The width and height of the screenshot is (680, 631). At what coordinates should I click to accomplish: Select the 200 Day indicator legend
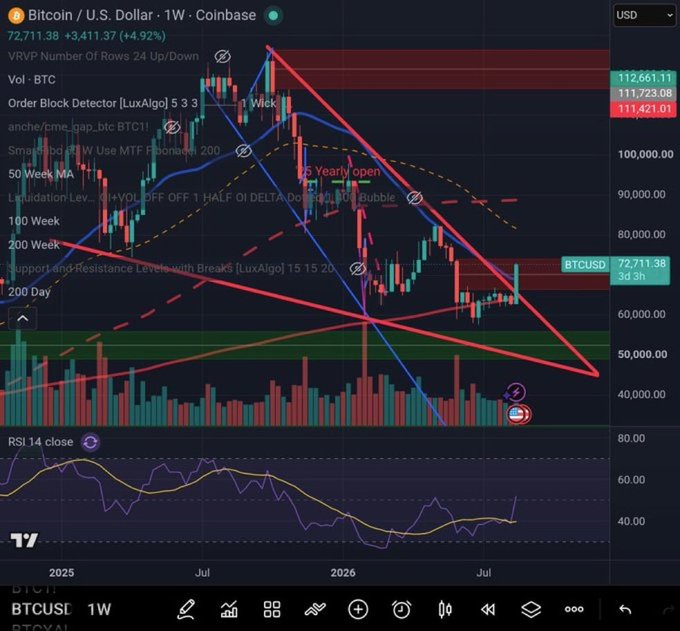click(29, 292)
